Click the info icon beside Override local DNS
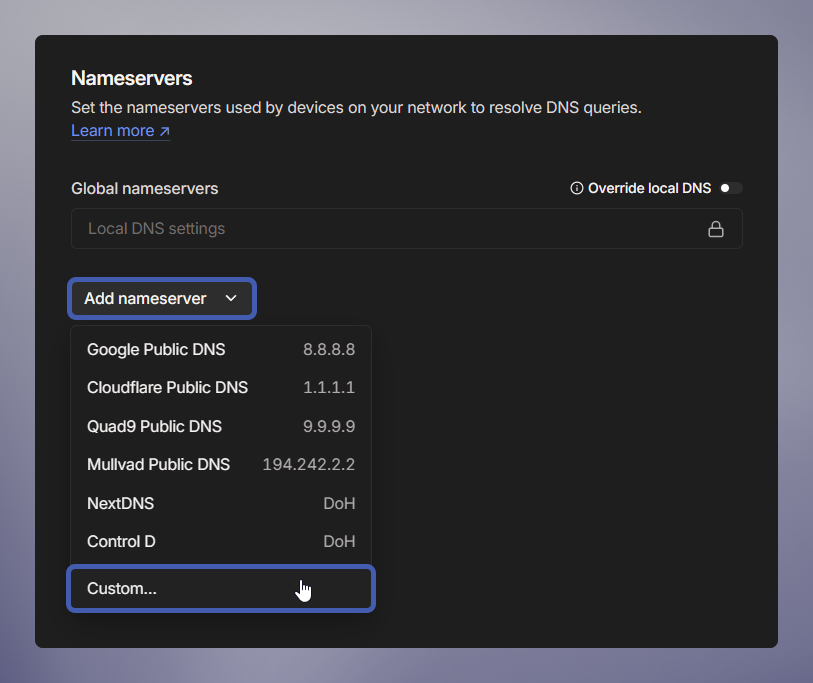 coord(577,188)
